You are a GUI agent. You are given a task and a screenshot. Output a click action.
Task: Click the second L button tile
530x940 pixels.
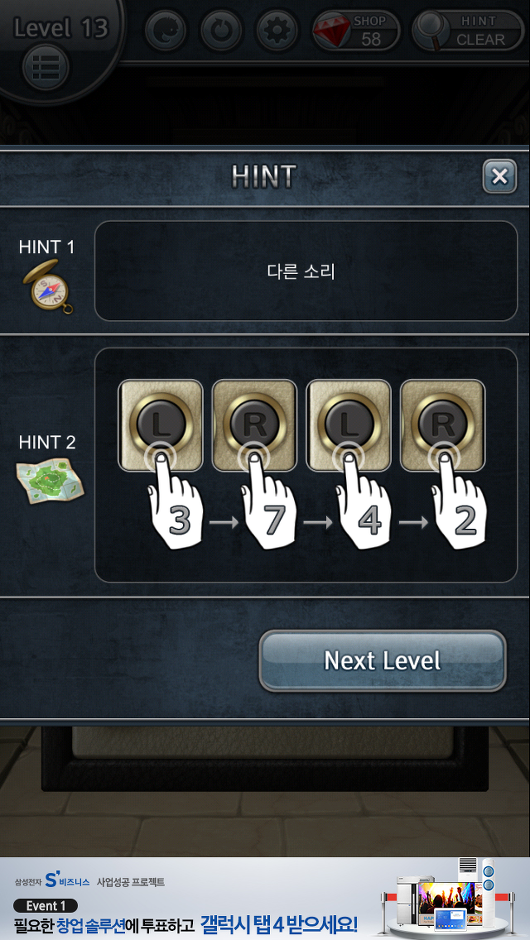tap(349, 425)
